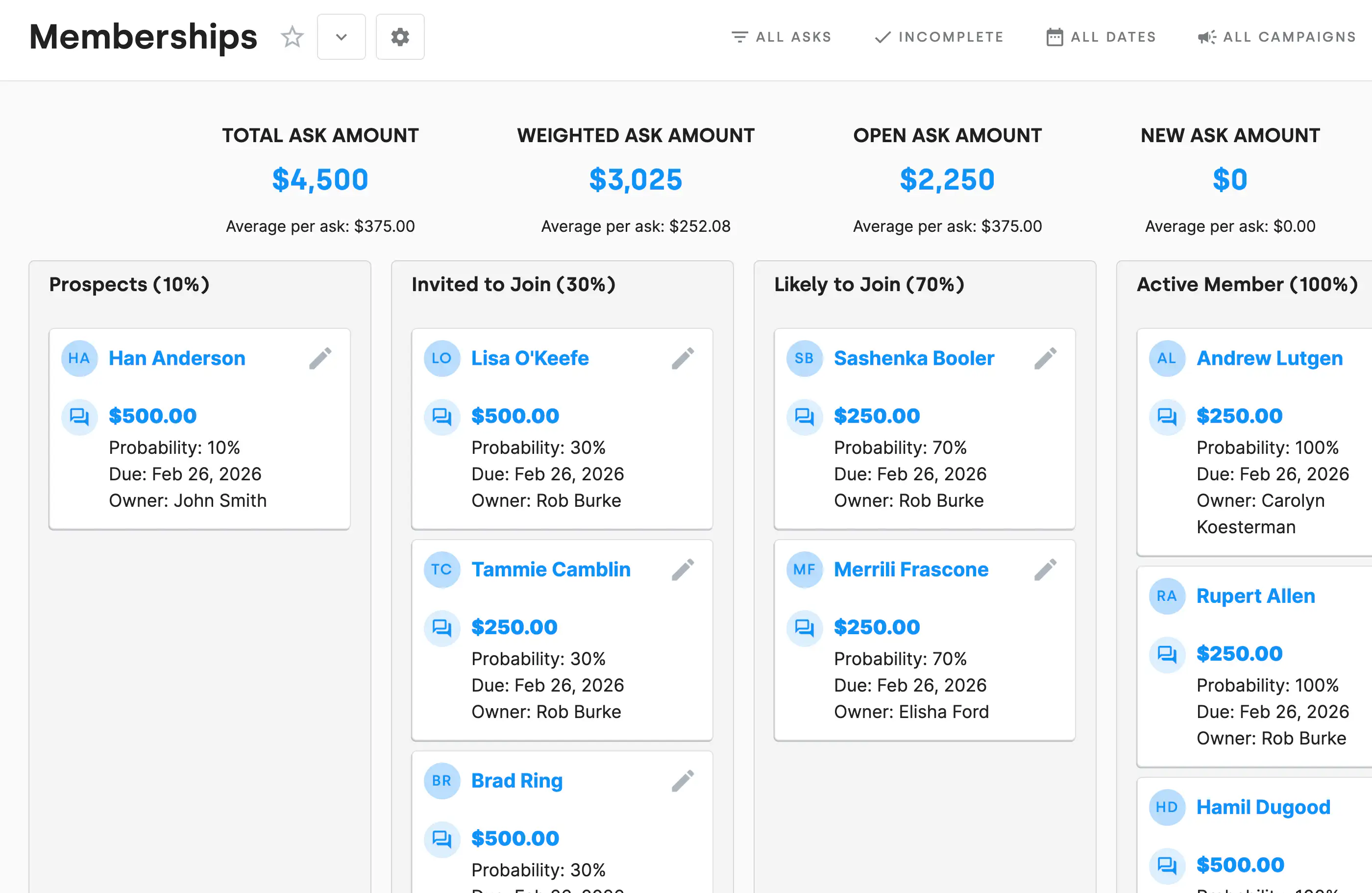Click Merrili Frascone's MF avatar

805,570
